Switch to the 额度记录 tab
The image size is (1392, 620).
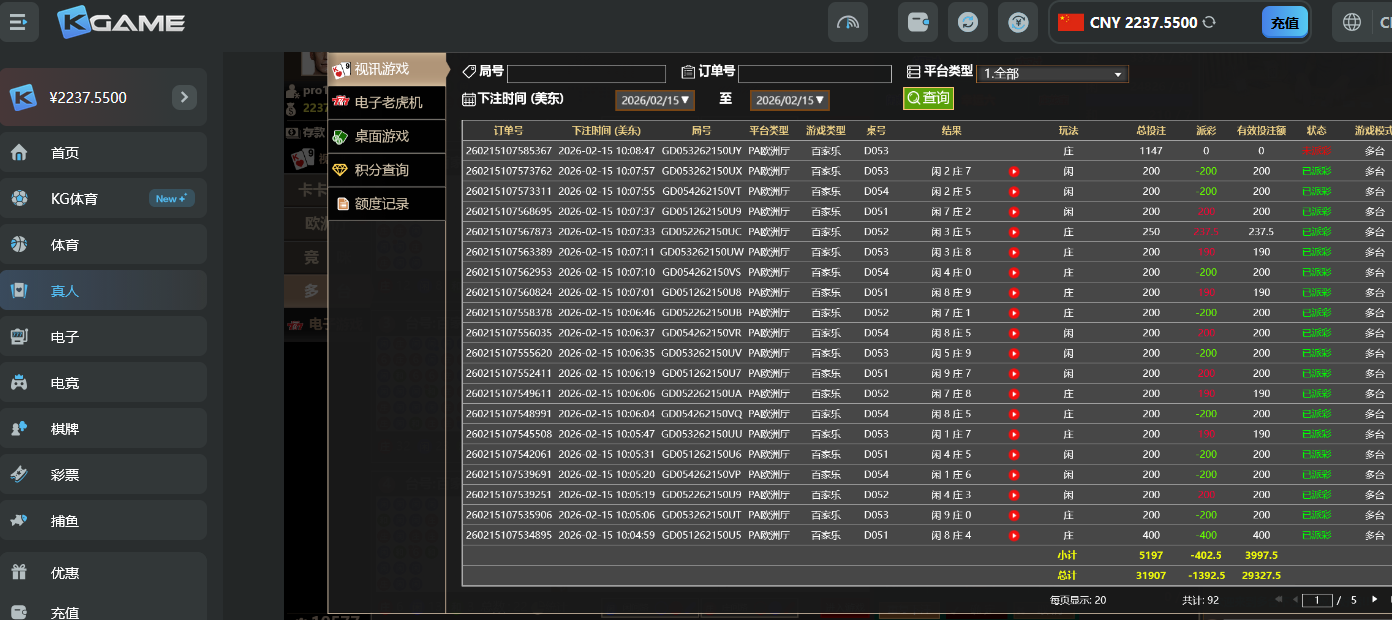(380, 204)
